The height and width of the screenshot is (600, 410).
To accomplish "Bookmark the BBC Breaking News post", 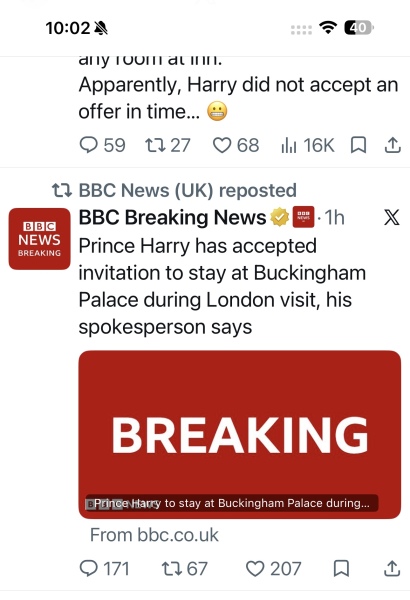I will click(341, 569).
